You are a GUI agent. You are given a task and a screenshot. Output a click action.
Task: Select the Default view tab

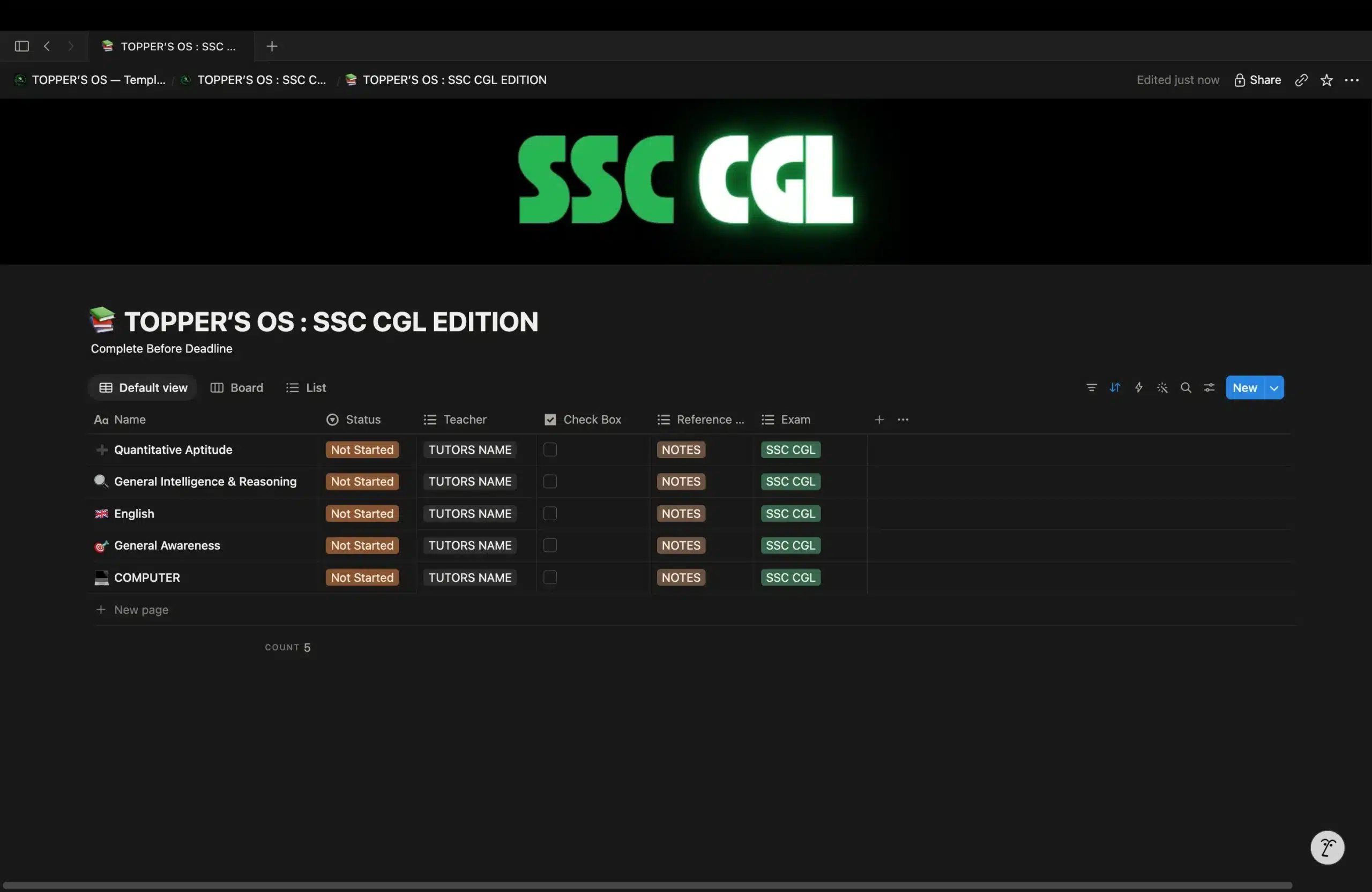point(143,388)
